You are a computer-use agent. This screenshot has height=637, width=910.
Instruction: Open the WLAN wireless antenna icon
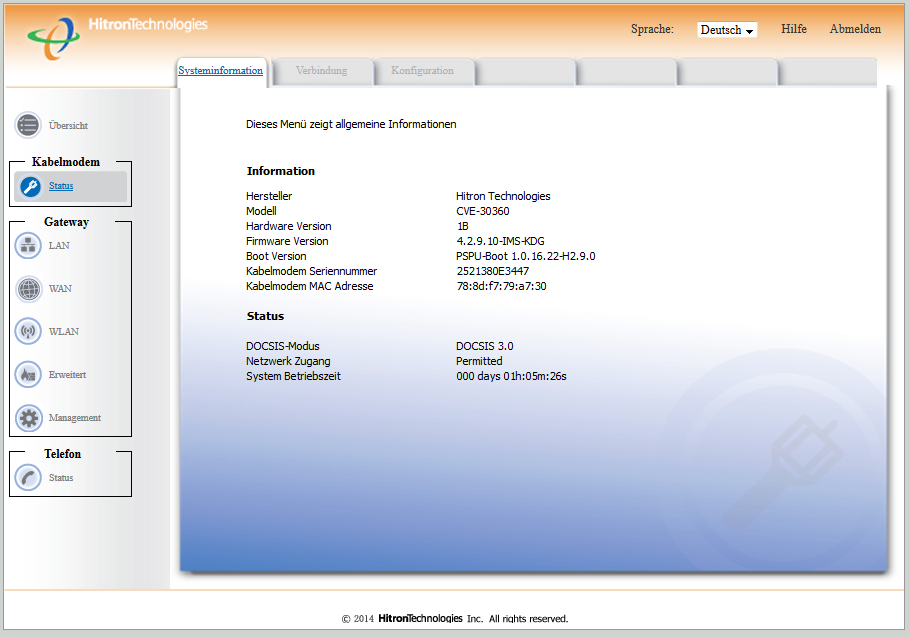pyautogui.click(x=28, y=331)
